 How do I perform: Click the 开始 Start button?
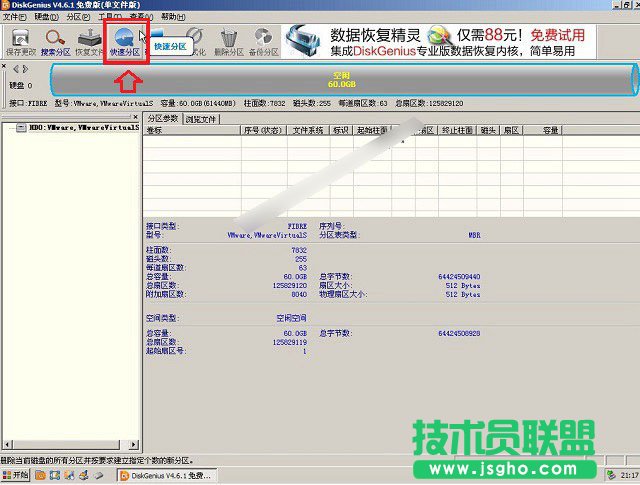[x=16, y=475]
